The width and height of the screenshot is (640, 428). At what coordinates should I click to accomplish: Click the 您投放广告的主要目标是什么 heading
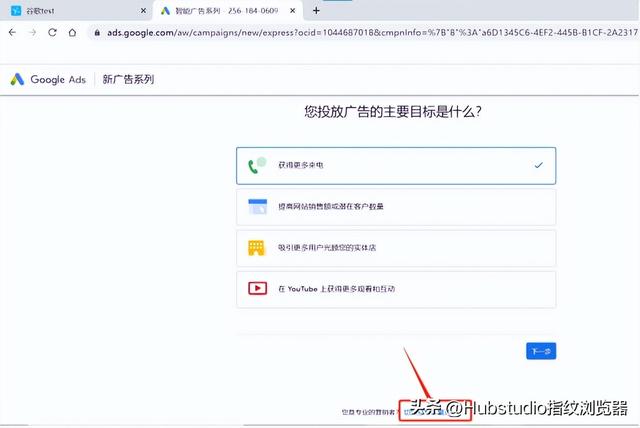point(393,111)
